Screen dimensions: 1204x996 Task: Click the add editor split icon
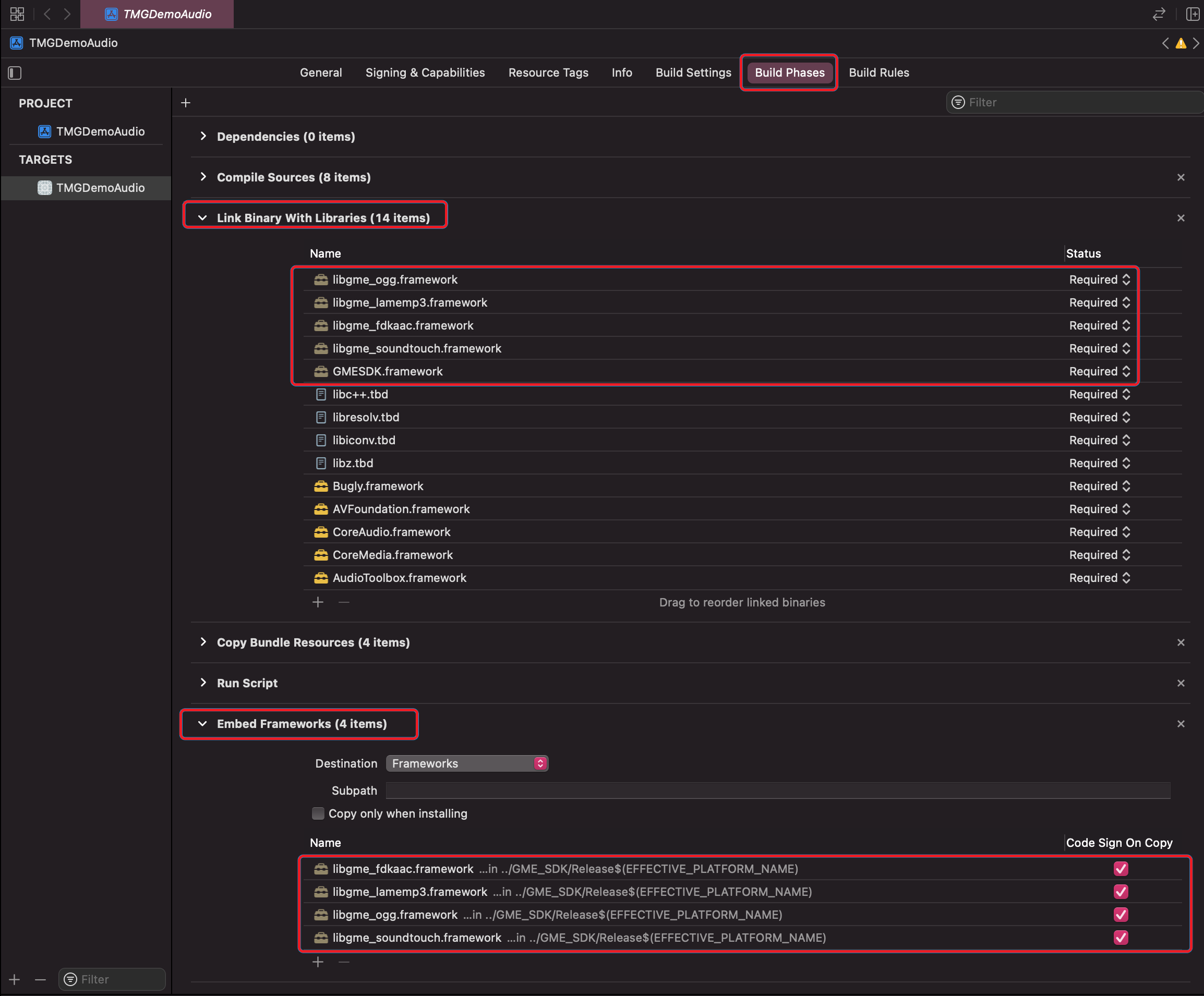click(1193, 14)
